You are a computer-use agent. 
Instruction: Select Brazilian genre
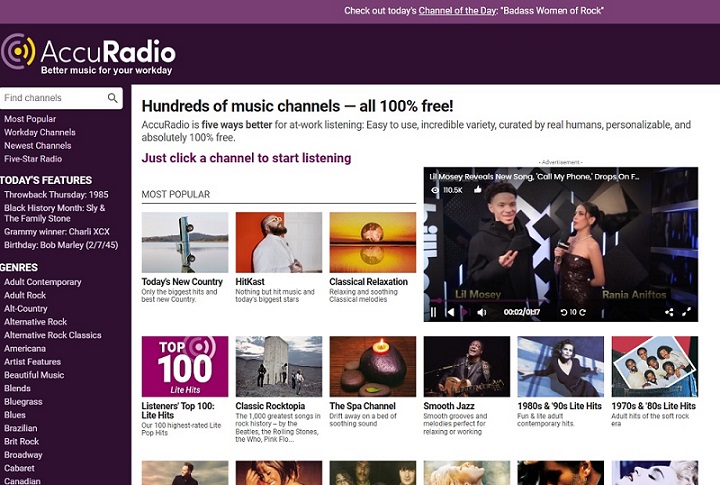tap(21, 429)
